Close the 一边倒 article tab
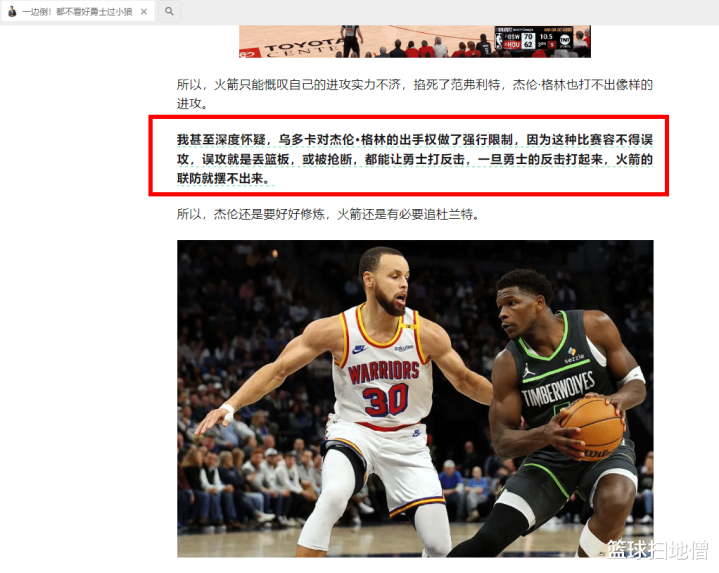 144,11
